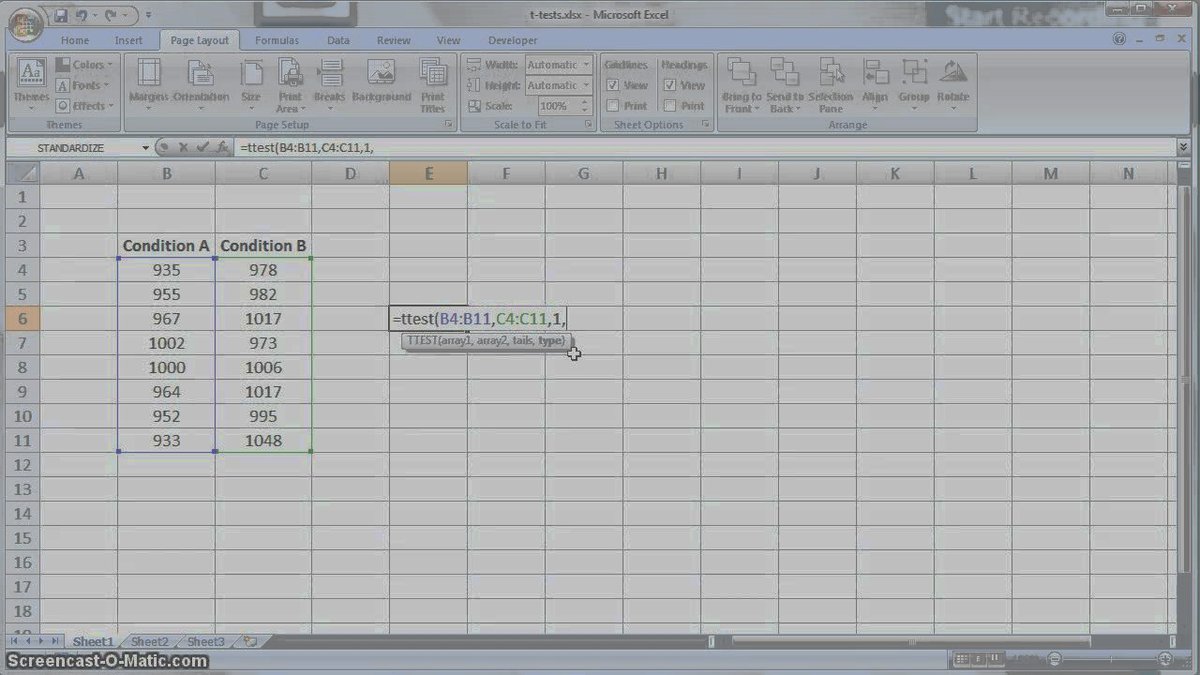Switch to the Sheet2 worksheet tab

150,641
